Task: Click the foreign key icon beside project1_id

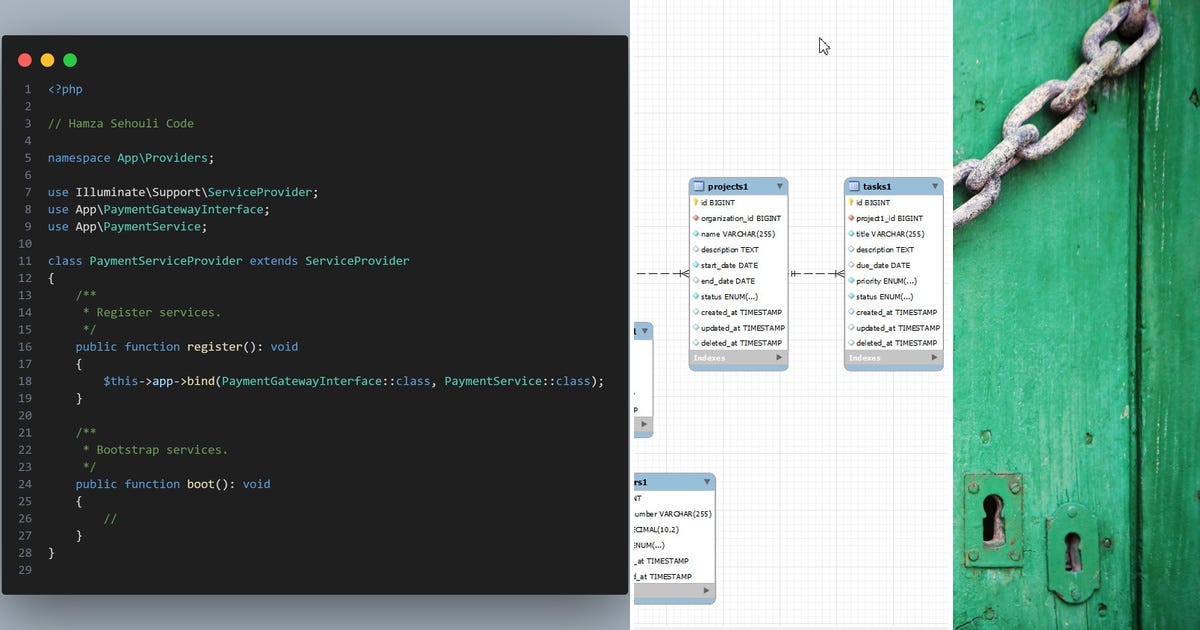Action: tap(853, 218)
